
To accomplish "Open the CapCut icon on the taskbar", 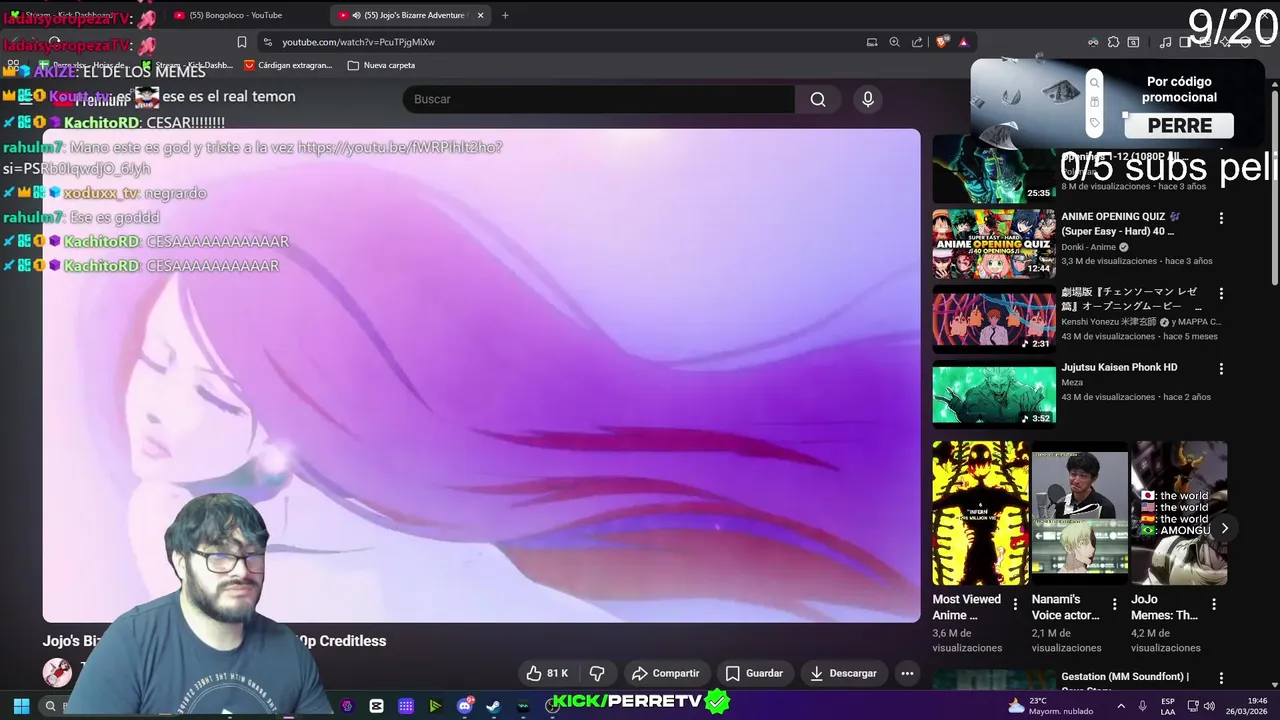I will pyautogui.click(x=376, y=706).
